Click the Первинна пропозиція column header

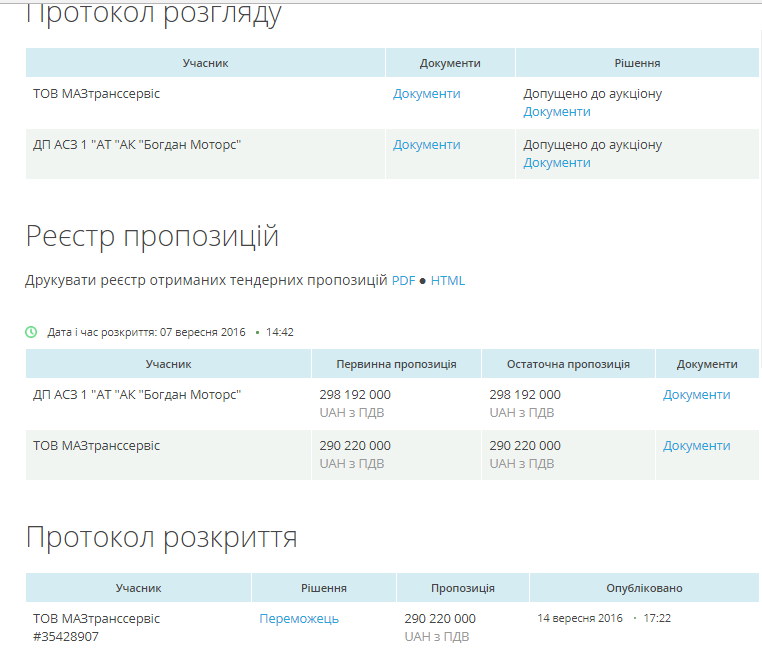[396, 364]
